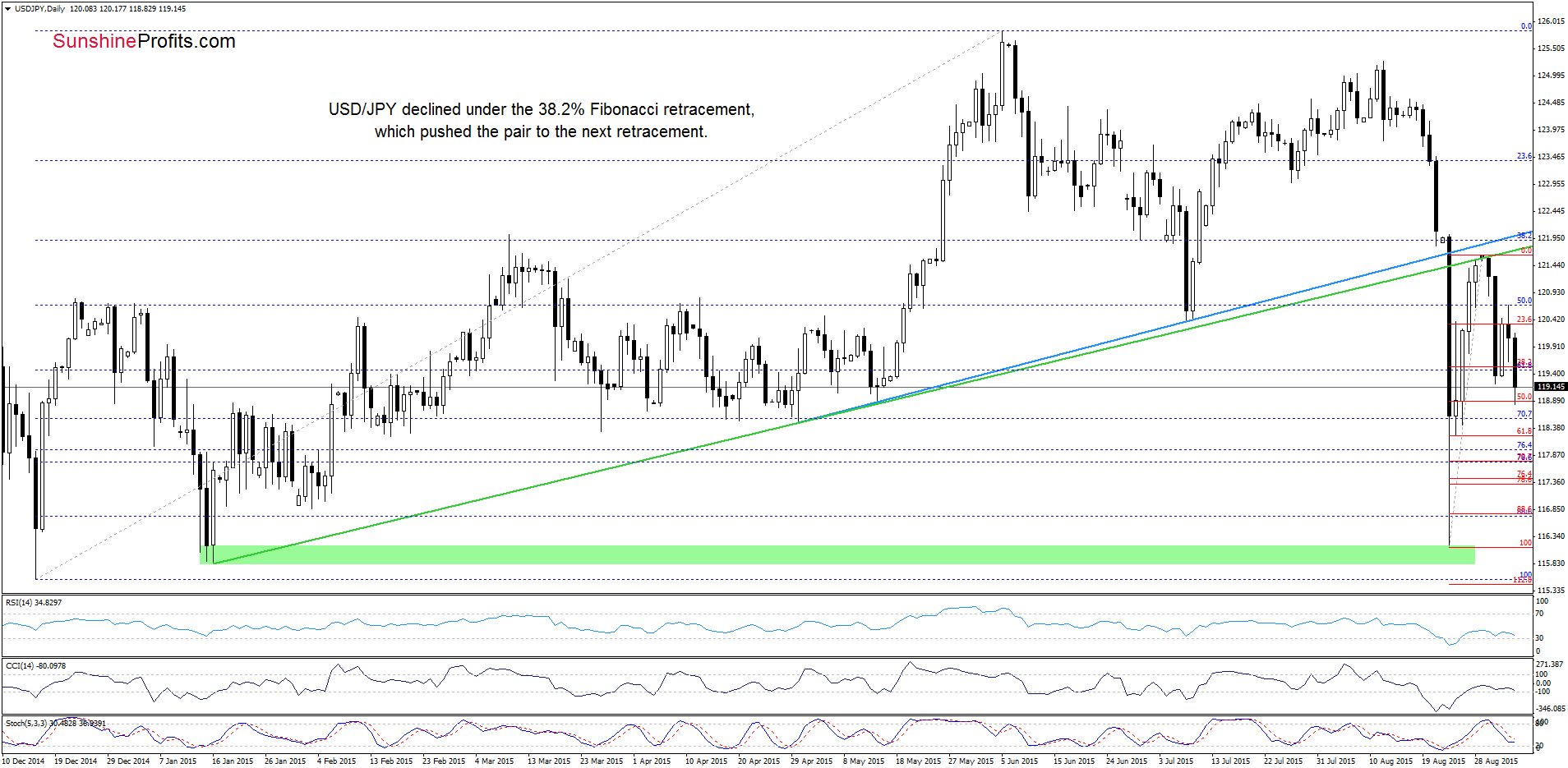Image resolution: width=1568 pixels, height=768 pixels.
Task: Click the 10 Aug 2015 date label
Action: pos(1390,761)
